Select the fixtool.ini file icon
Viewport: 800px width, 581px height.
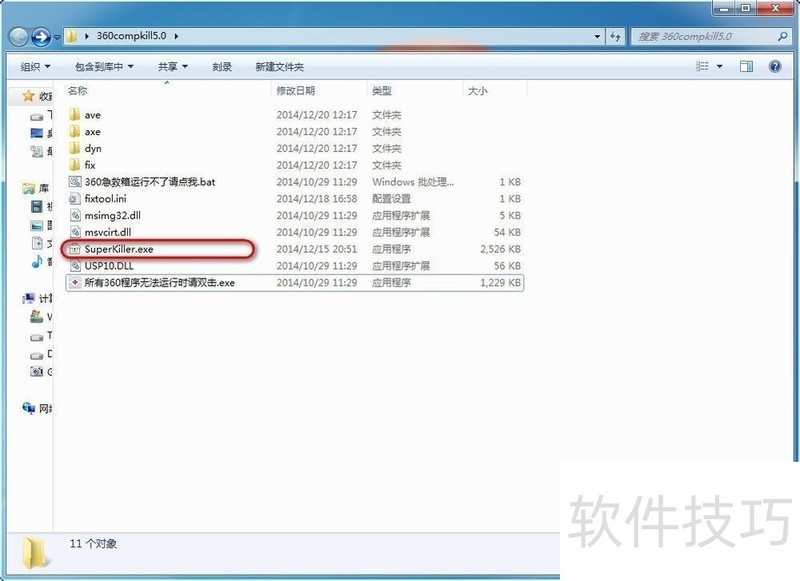click(75, 198)
